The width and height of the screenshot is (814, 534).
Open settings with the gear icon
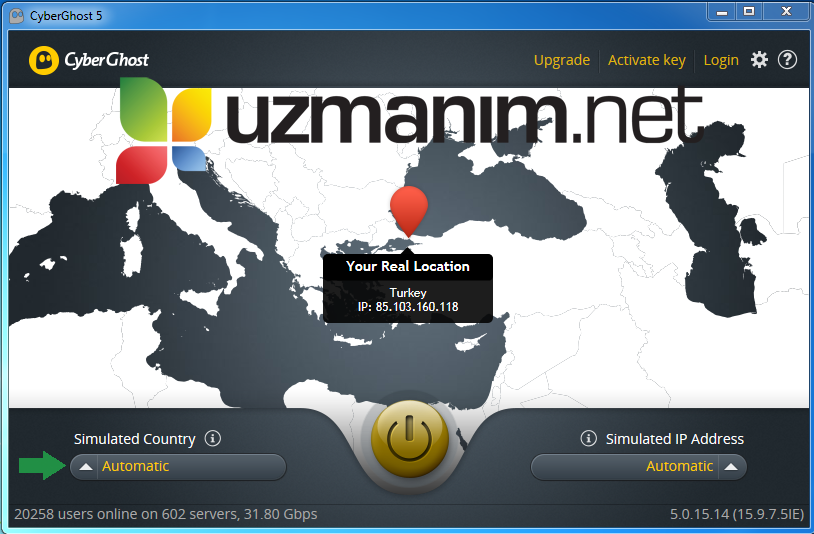tap(759, 60)
